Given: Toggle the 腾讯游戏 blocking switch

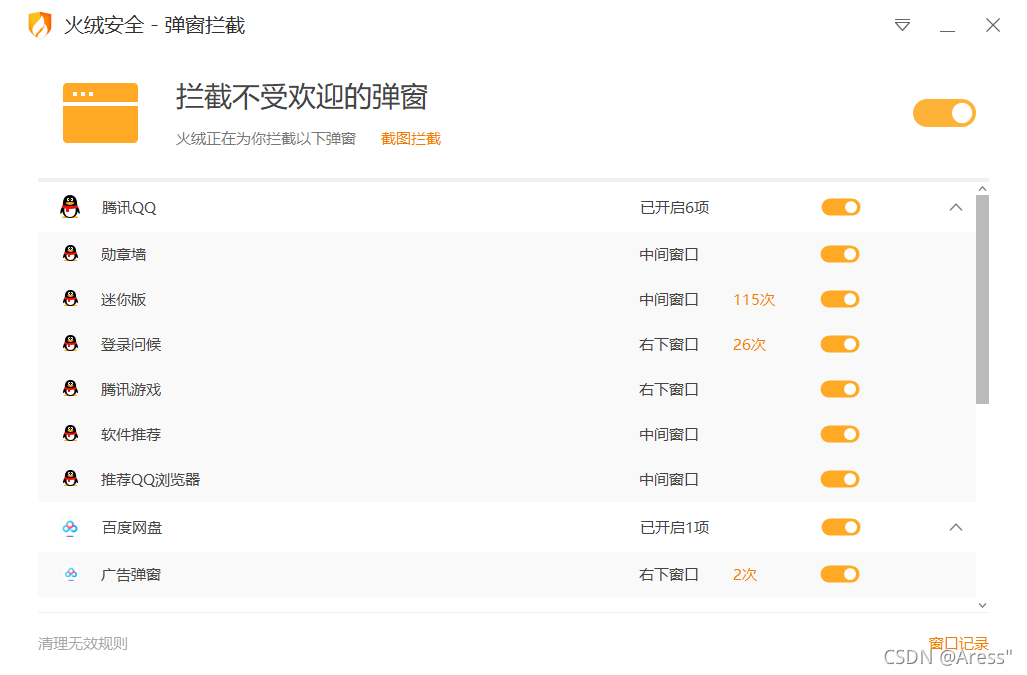Looking at the screenshot, I should click(x=840, y=390).
